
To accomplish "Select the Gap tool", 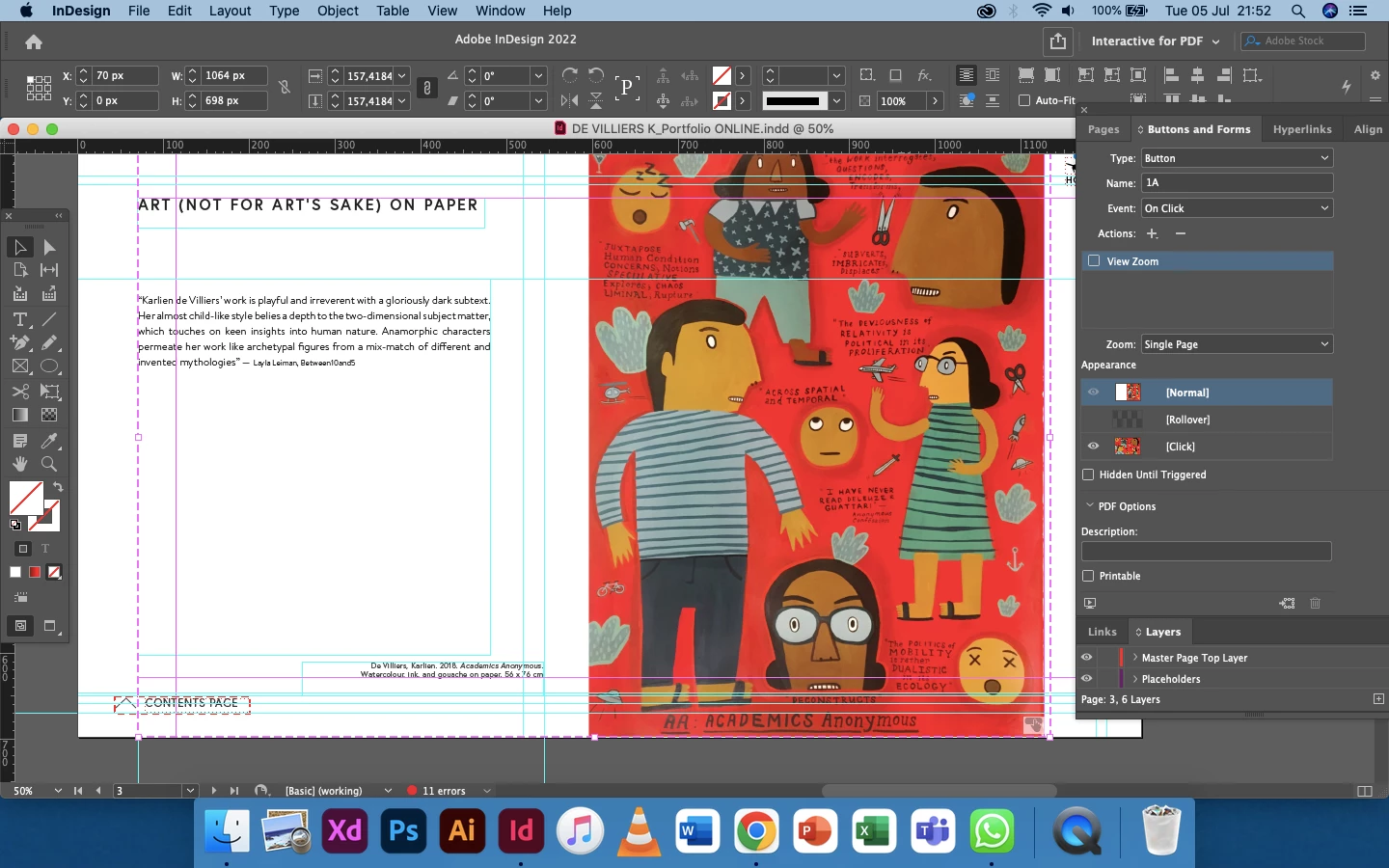I will pyautogui.click(x=49, y=271).
